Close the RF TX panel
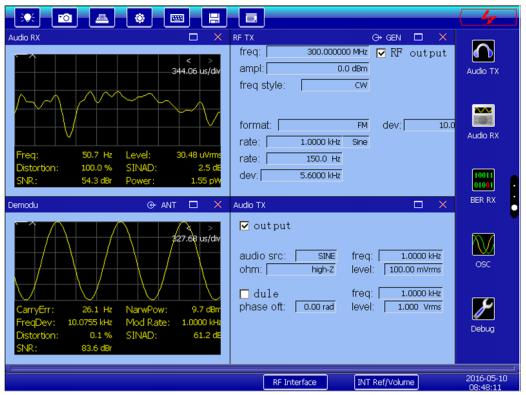526x395 pixels. click(443, 37)
